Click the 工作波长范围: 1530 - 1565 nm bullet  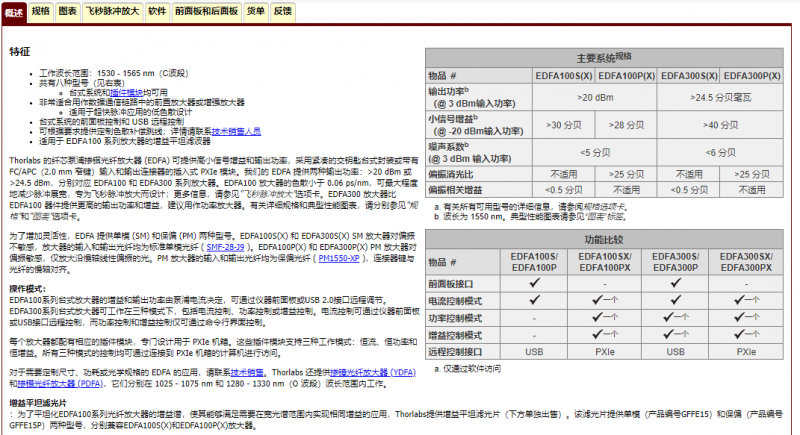pyautogui.click(x=114, y=73)
